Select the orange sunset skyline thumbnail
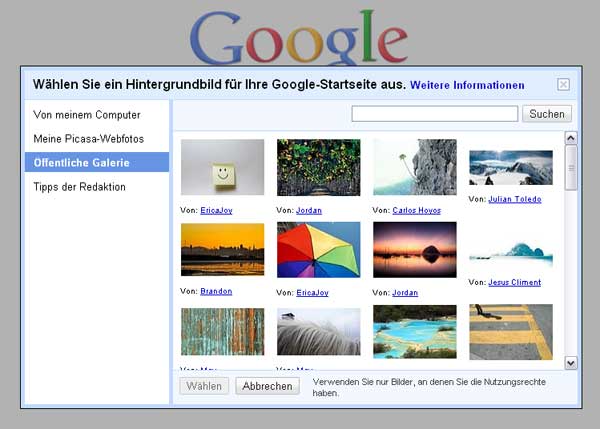This screenshot has height=429, width=600. [x=223, y=250]
